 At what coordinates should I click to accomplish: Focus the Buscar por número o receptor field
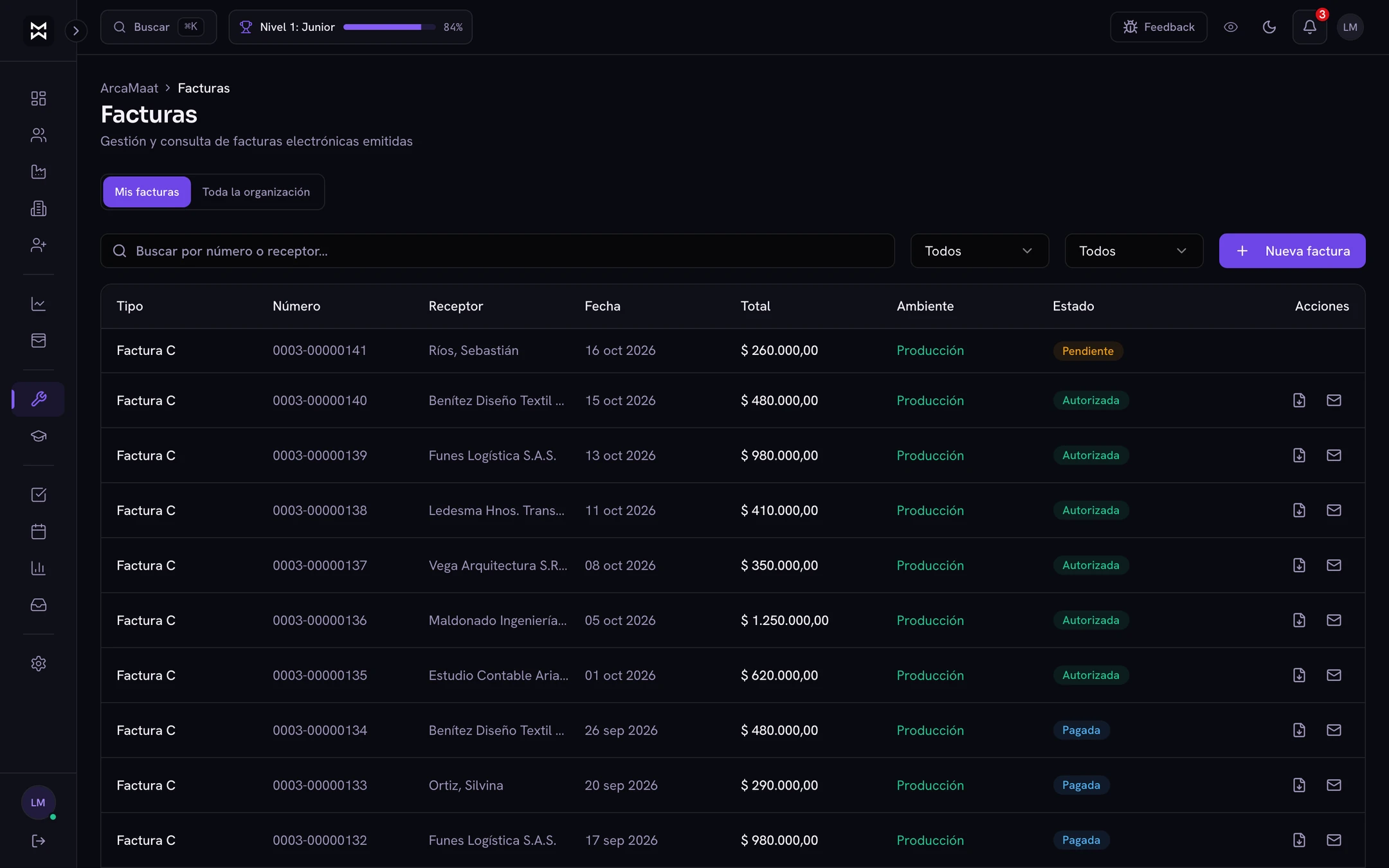click(497, 251)
